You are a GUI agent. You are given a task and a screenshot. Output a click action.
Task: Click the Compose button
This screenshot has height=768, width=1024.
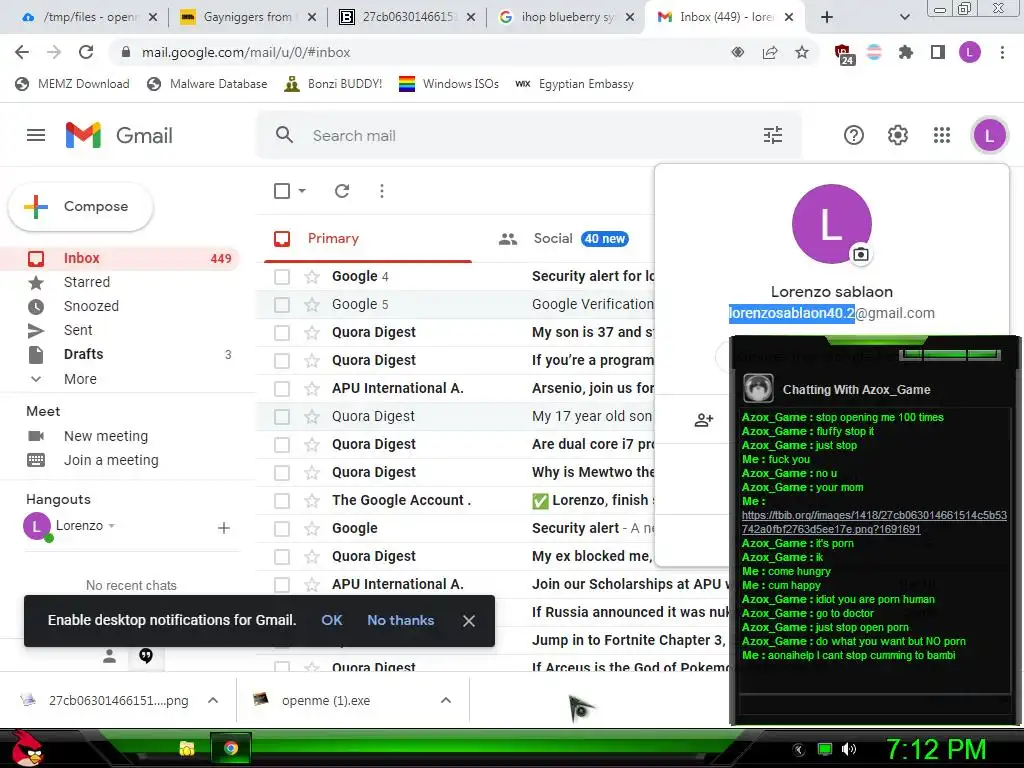click(80, 206)
